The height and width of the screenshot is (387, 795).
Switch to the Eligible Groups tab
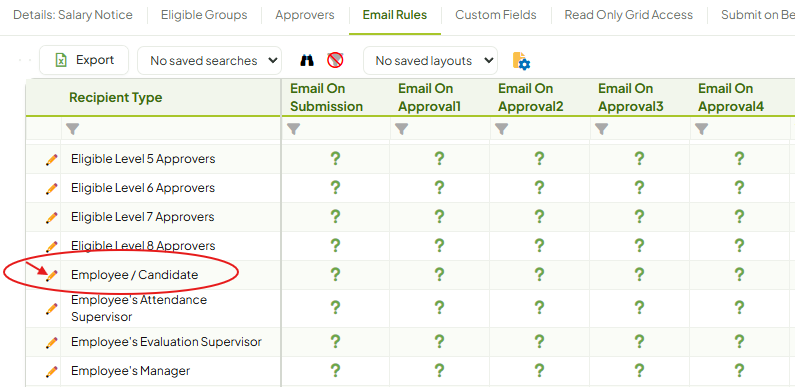204,15
